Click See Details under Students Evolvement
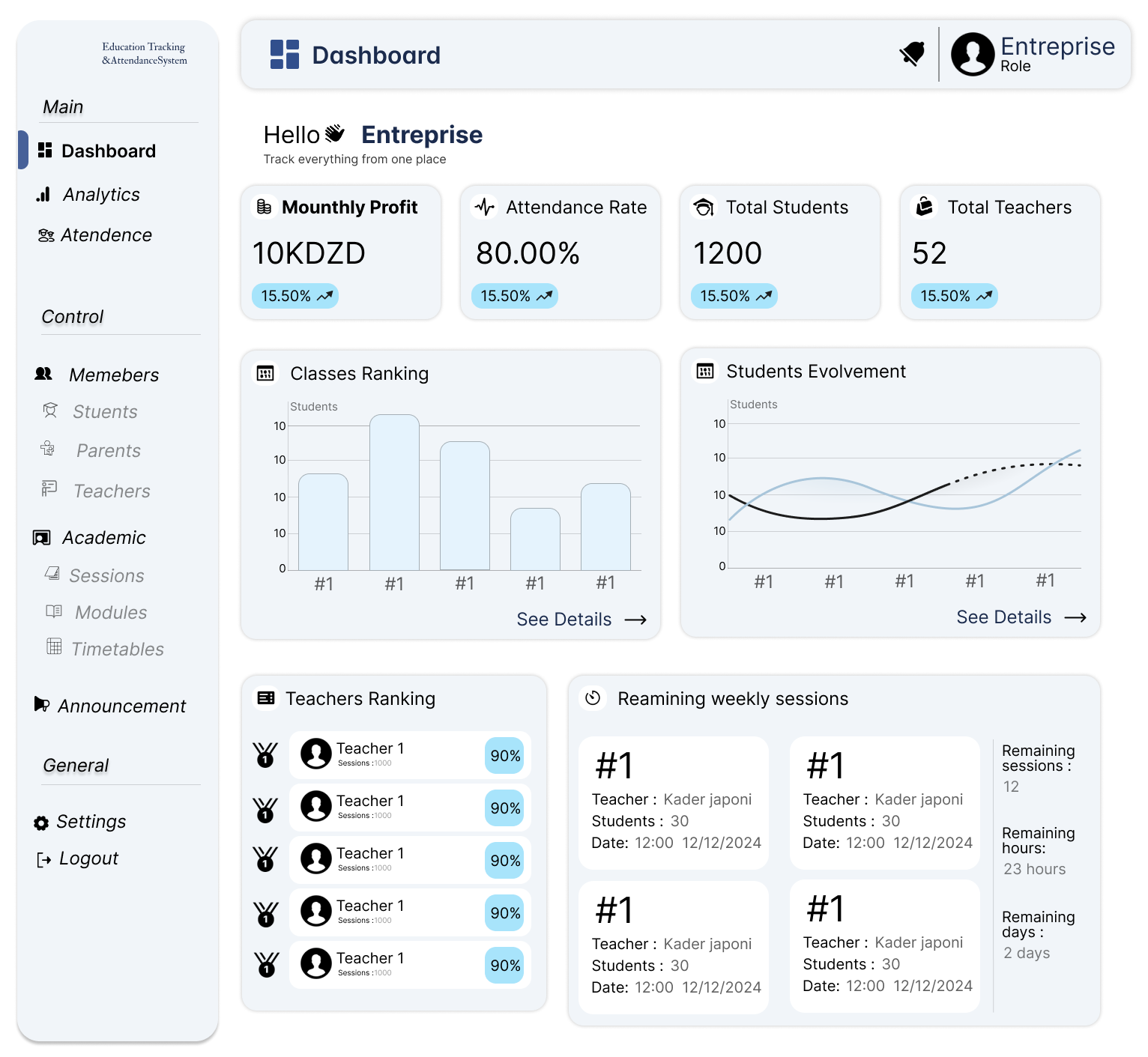Image resolution: width=1148 pixels, height=1057 pixels. (1021, 617)
